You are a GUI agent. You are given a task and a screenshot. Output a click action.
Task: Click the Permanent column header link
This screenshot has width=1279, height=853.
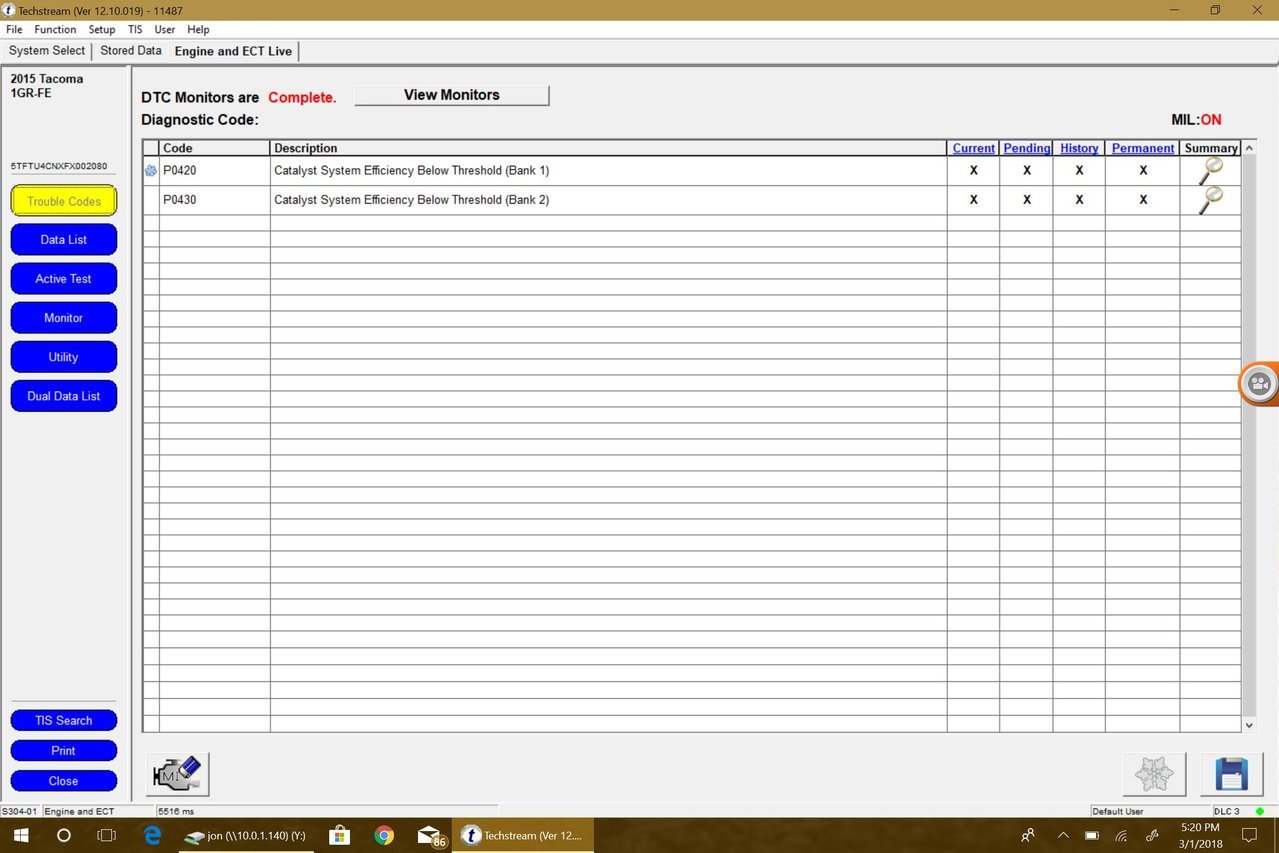1143,148
